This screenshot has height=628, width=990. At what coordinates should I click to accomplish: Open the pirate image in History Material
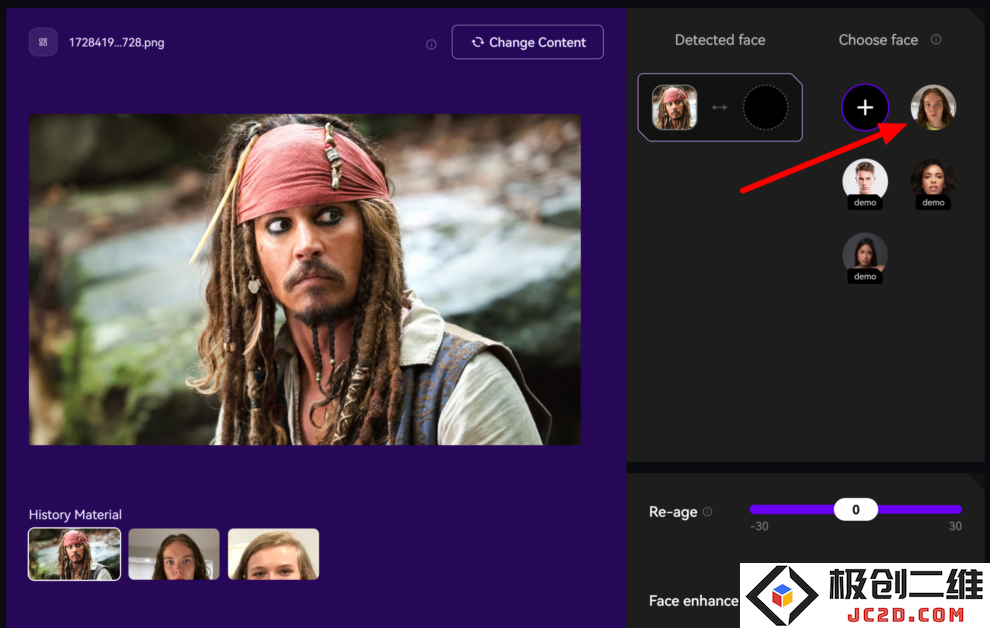click(x=75, y=554)
